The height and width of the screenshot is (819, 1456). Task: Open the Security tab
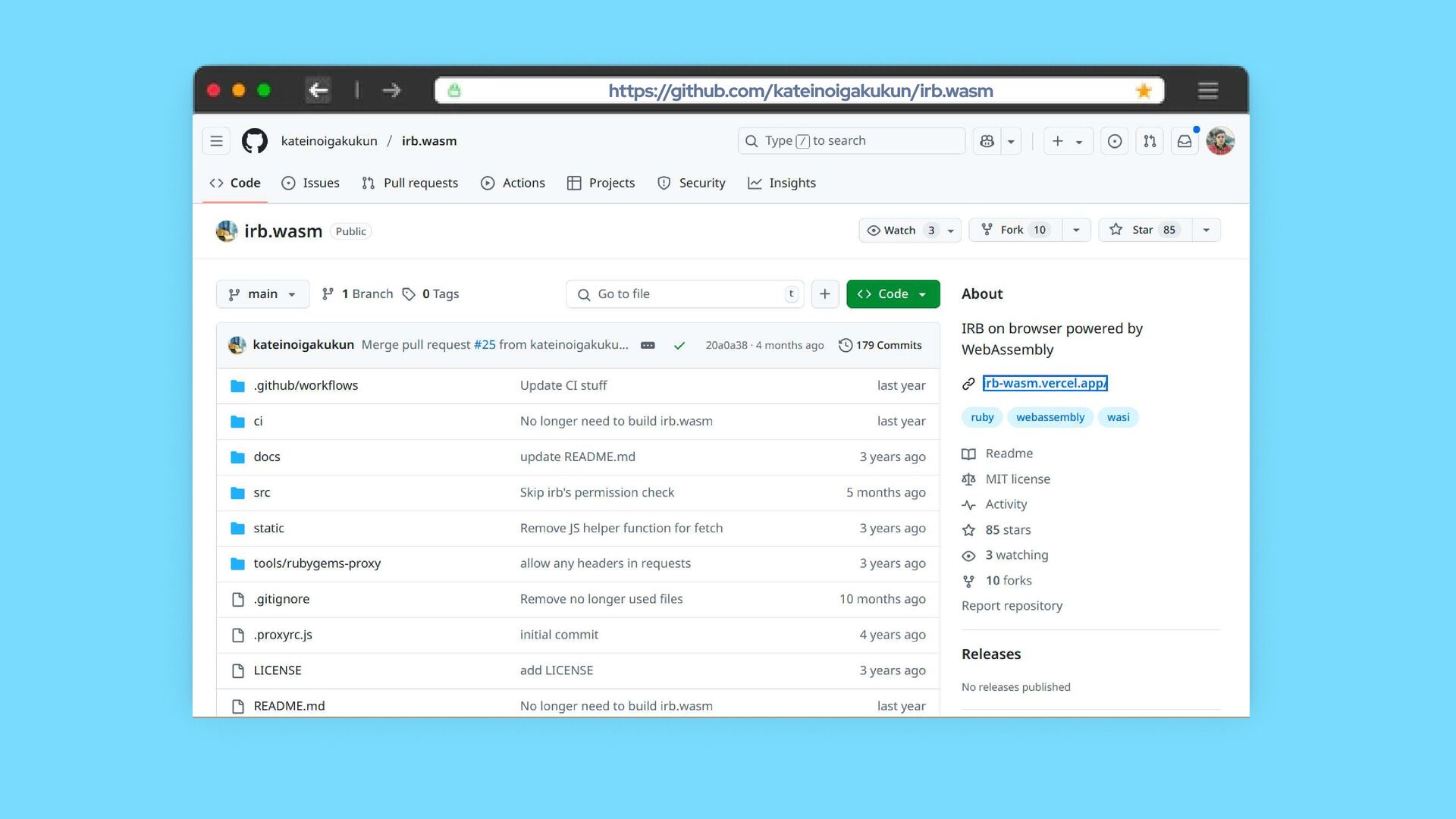click(x=691, y=184)
